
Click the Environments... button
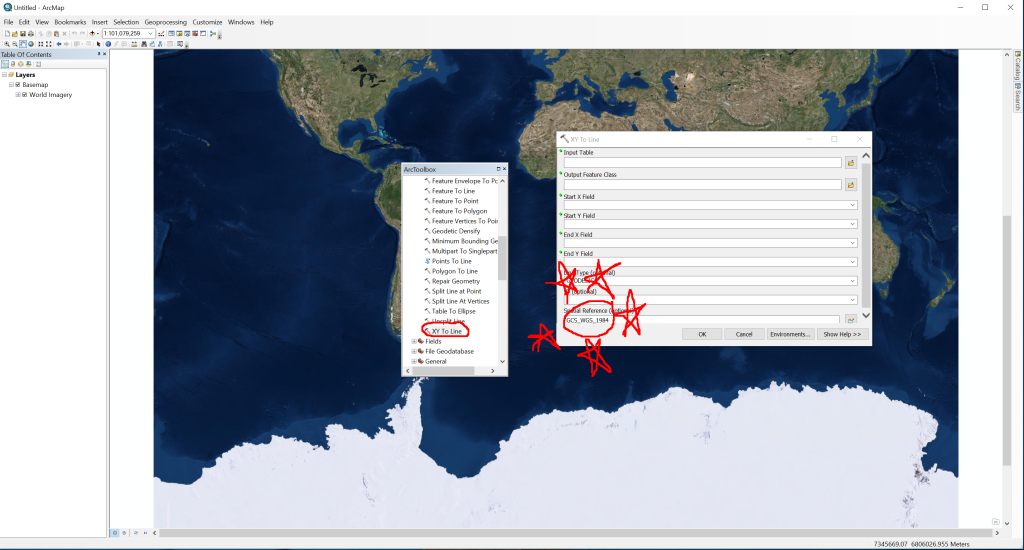790,334
